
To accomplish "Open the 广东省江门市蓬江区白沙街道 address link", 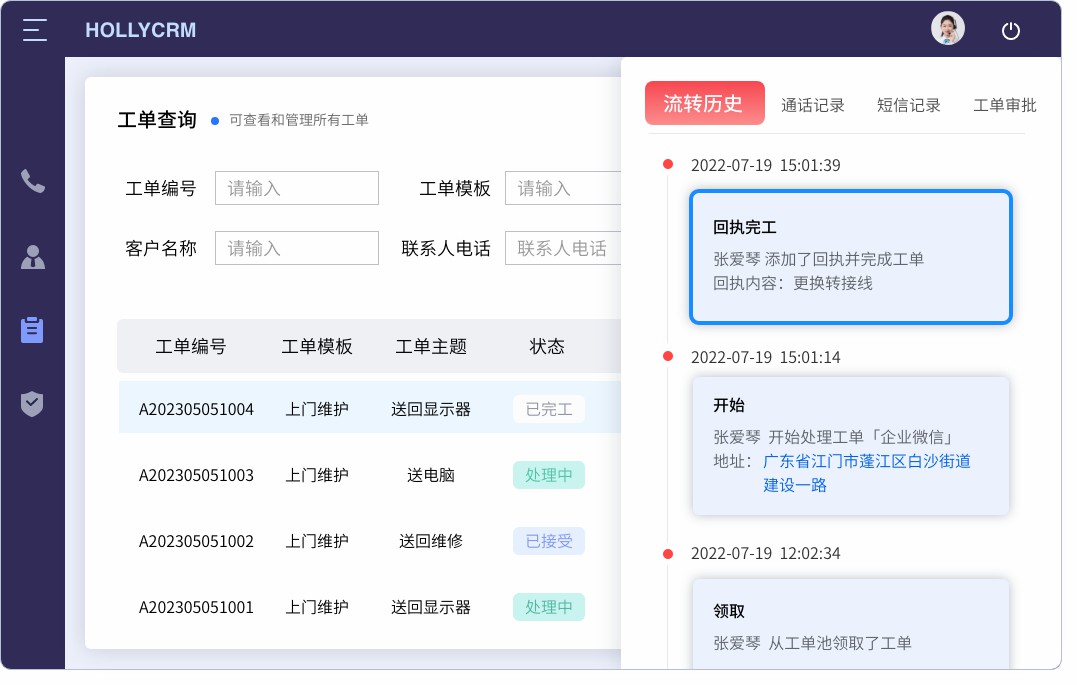I will coord(867,461).
